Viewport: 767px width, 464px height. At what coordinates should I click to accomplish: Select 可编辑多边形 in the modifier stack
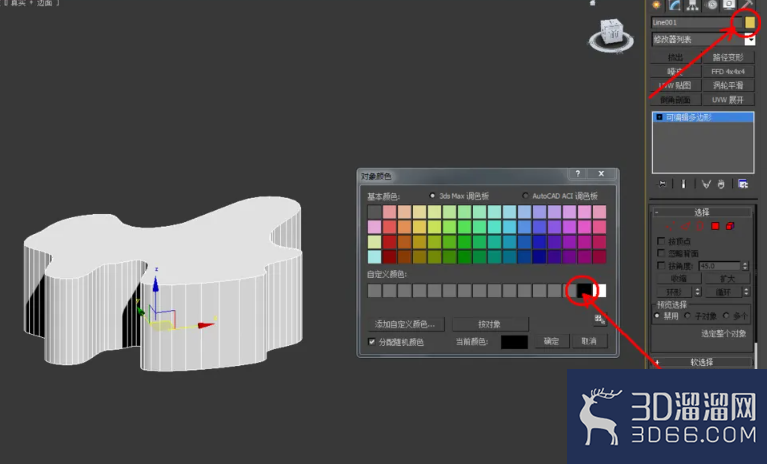pyautogui.click(x=703, y=117)
